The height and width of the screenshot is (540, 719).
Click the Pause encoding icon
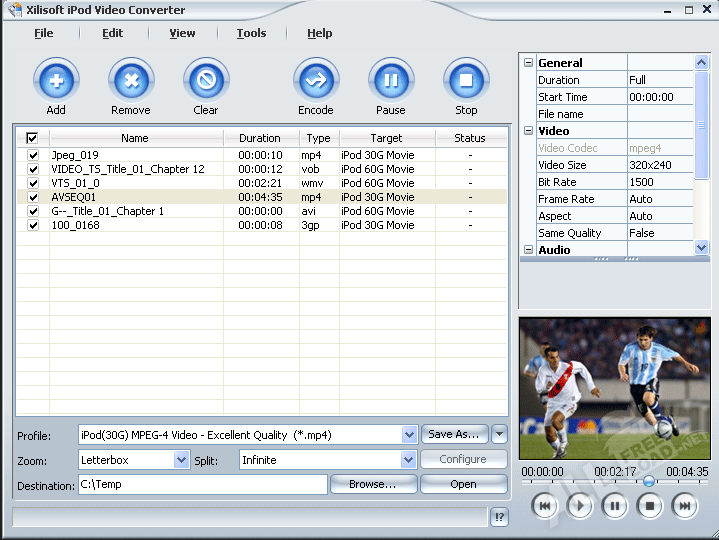[x=391, y=80]
